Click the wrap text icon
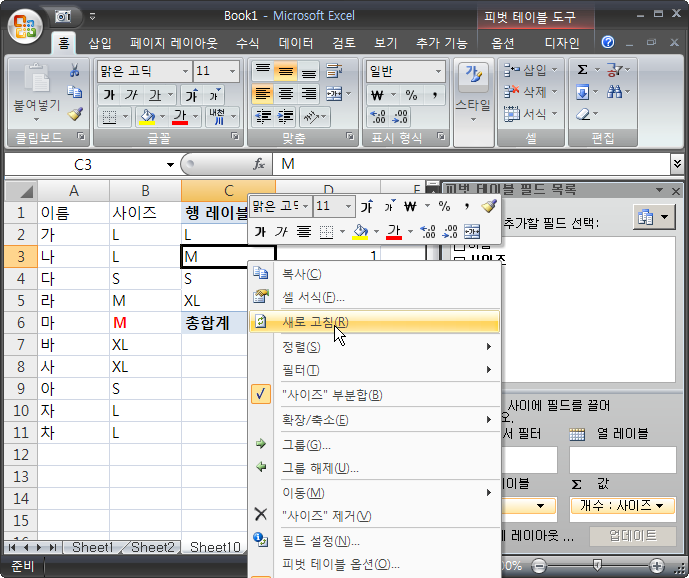Image resolution: width=689 pixels, height=578 pixels. tap(334, 71)
